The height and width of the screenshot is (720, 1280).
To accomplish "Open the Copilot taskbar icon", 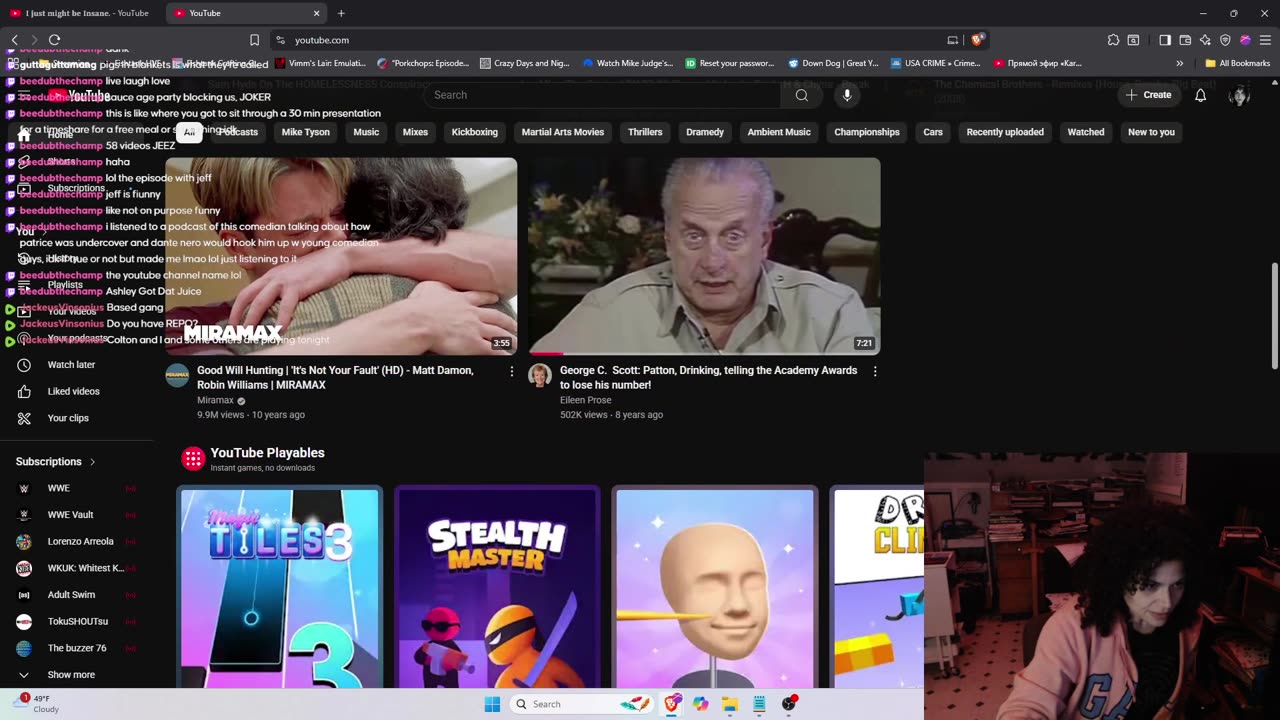I will 701,704.
